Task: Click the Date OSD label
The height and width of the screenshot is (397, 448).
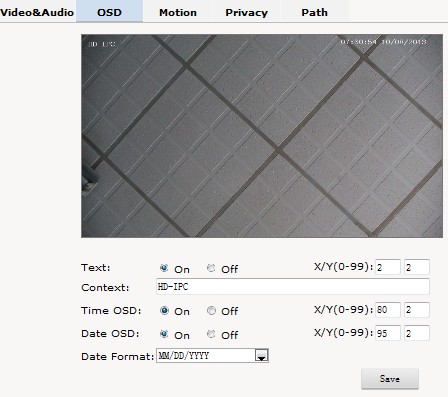Action: tap(110, 333)
